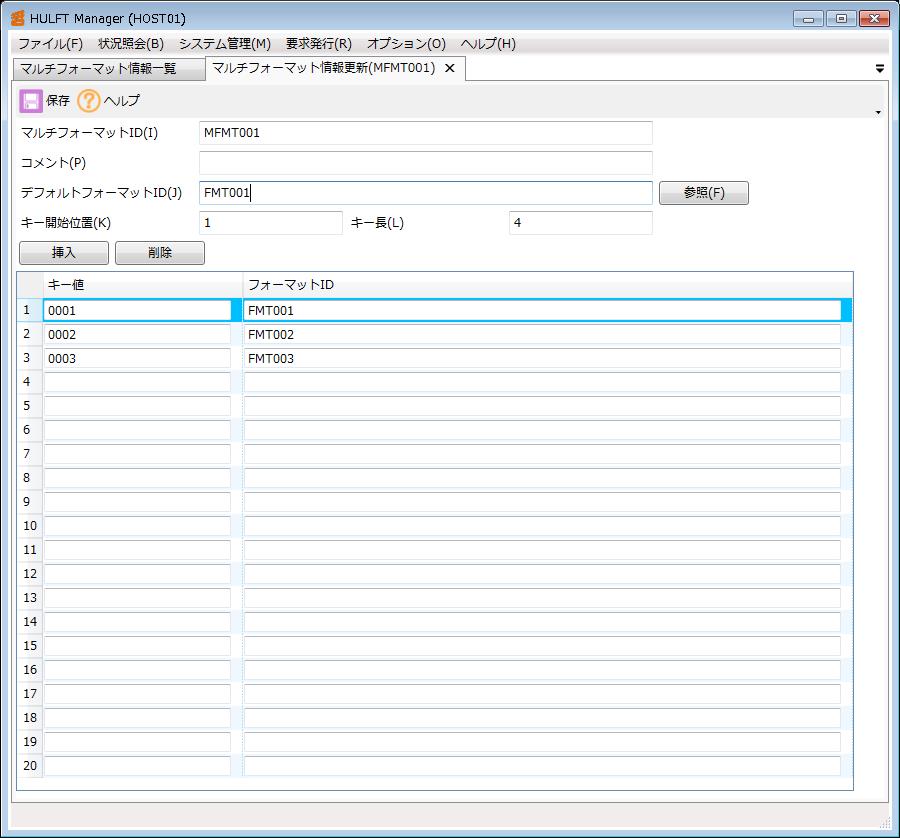Expand the toolbar overflow arrow

[878, 112]
